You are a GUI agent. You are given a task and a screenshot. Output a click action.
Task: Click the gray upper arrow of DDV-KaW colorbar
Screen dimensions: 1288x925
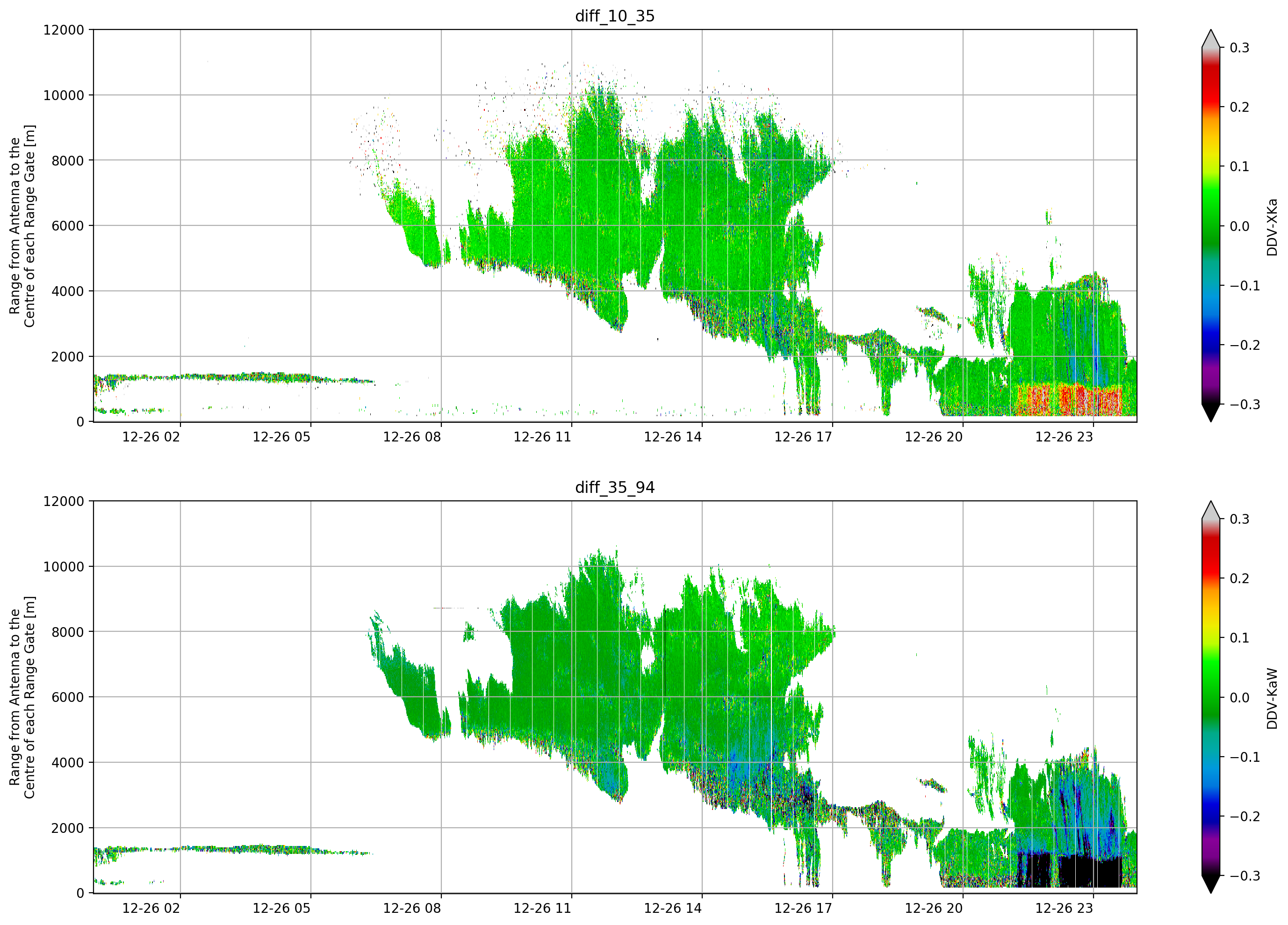[1211, 510]
